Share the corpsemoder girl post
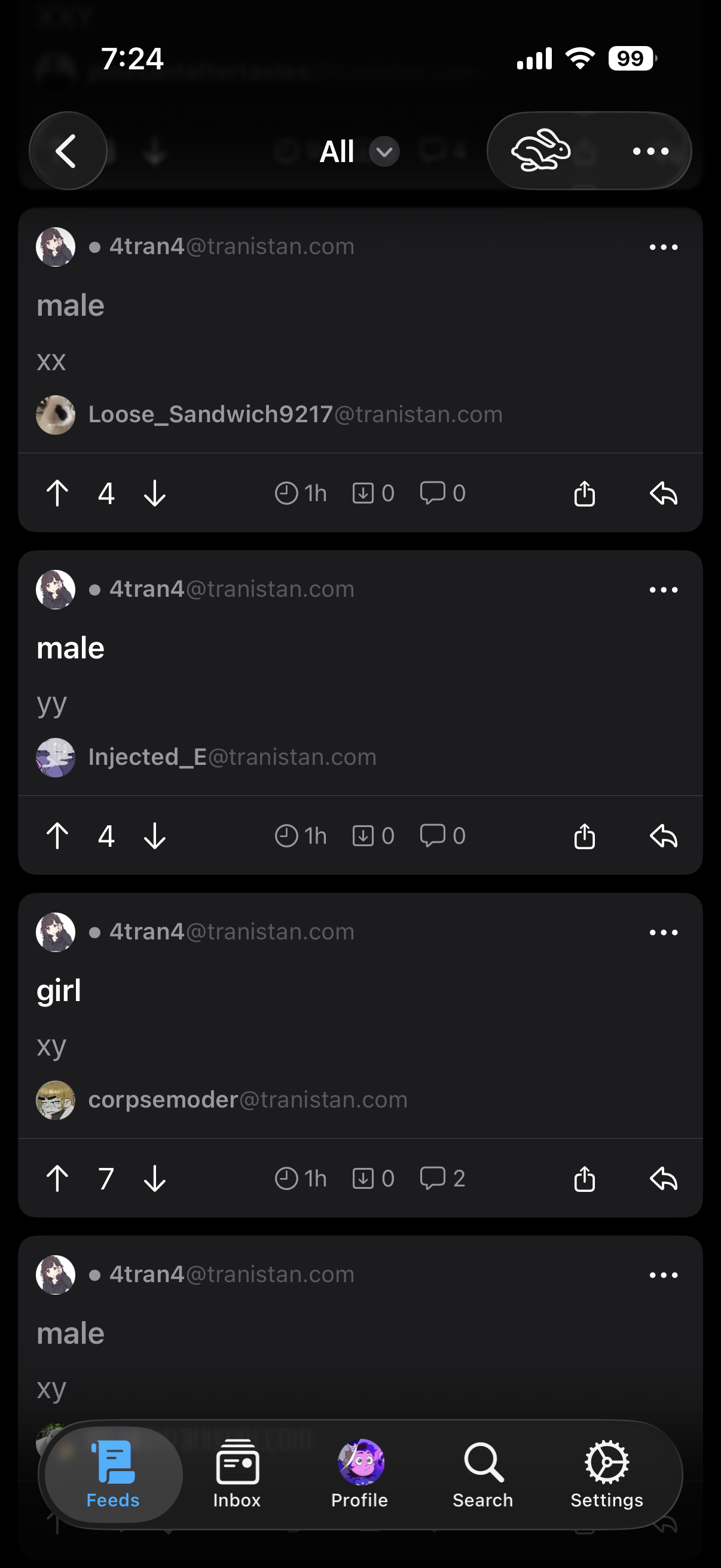This screenshot has width=721, height=1568. (x=584, y=1179)
